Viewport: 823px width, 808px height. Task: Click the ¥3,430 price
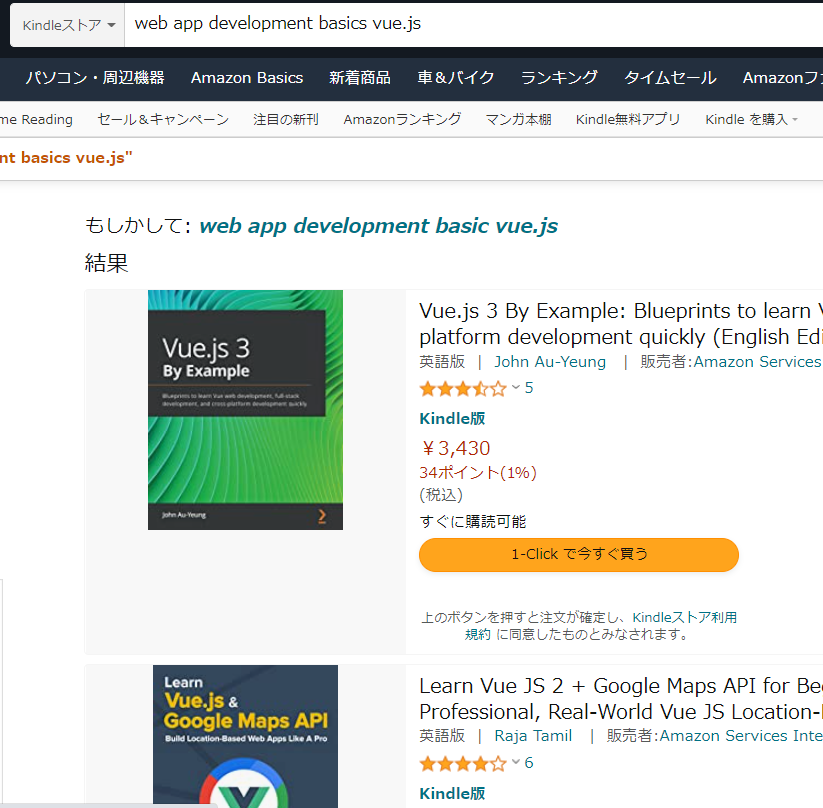click(x=455, y=448)
